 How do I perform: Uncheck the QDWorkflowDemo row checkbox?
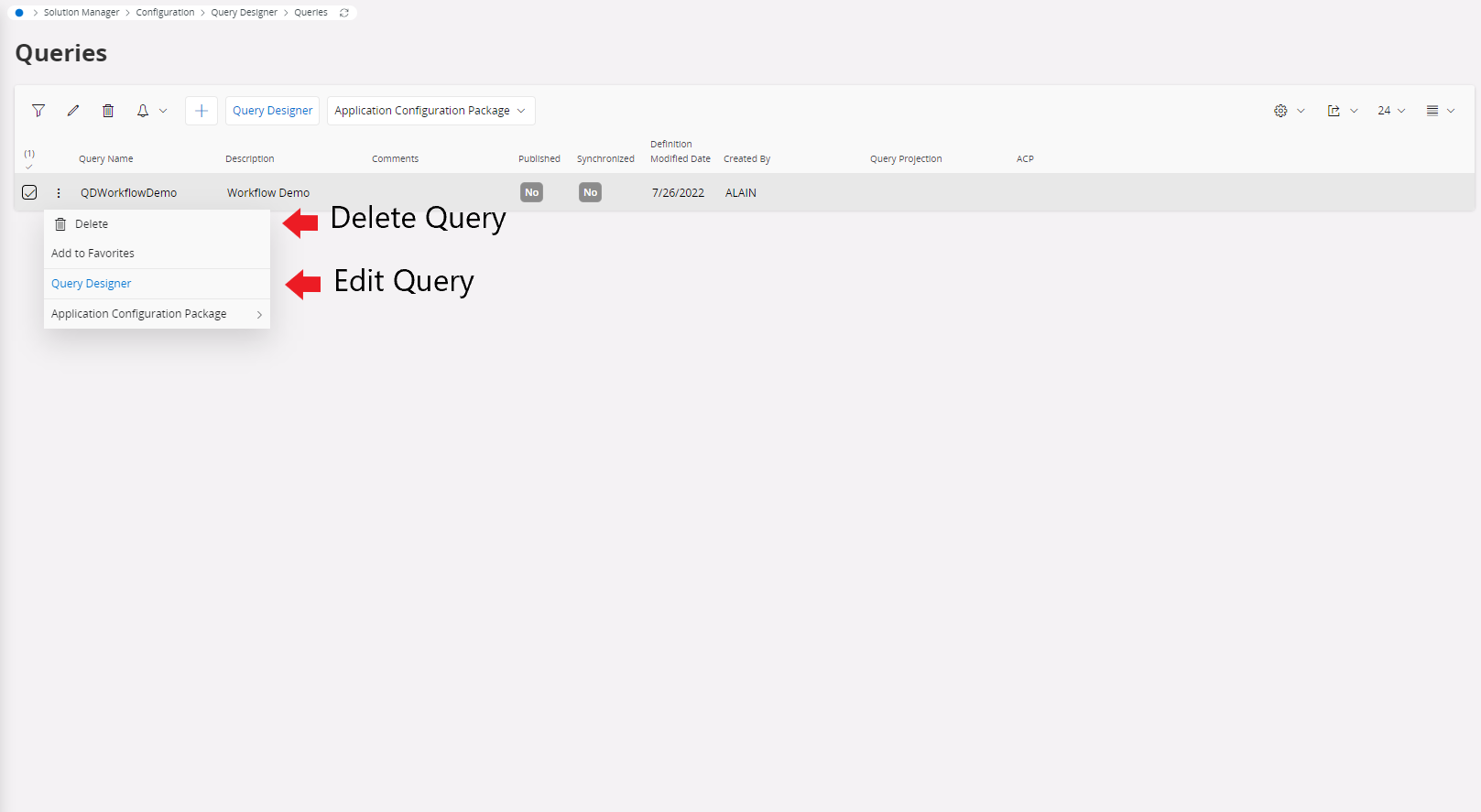tap(29, 192)
